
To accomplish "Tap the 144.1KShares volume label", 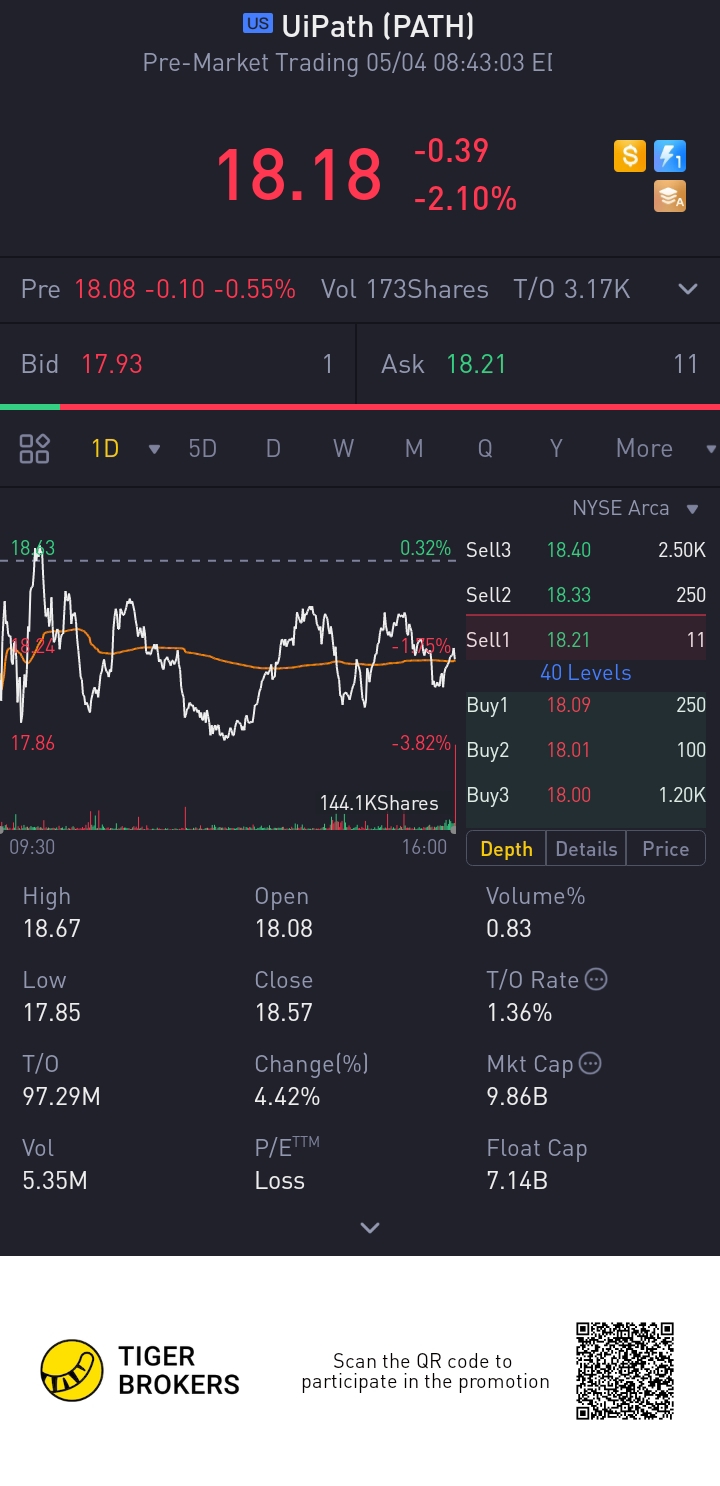I will point(379,803).
